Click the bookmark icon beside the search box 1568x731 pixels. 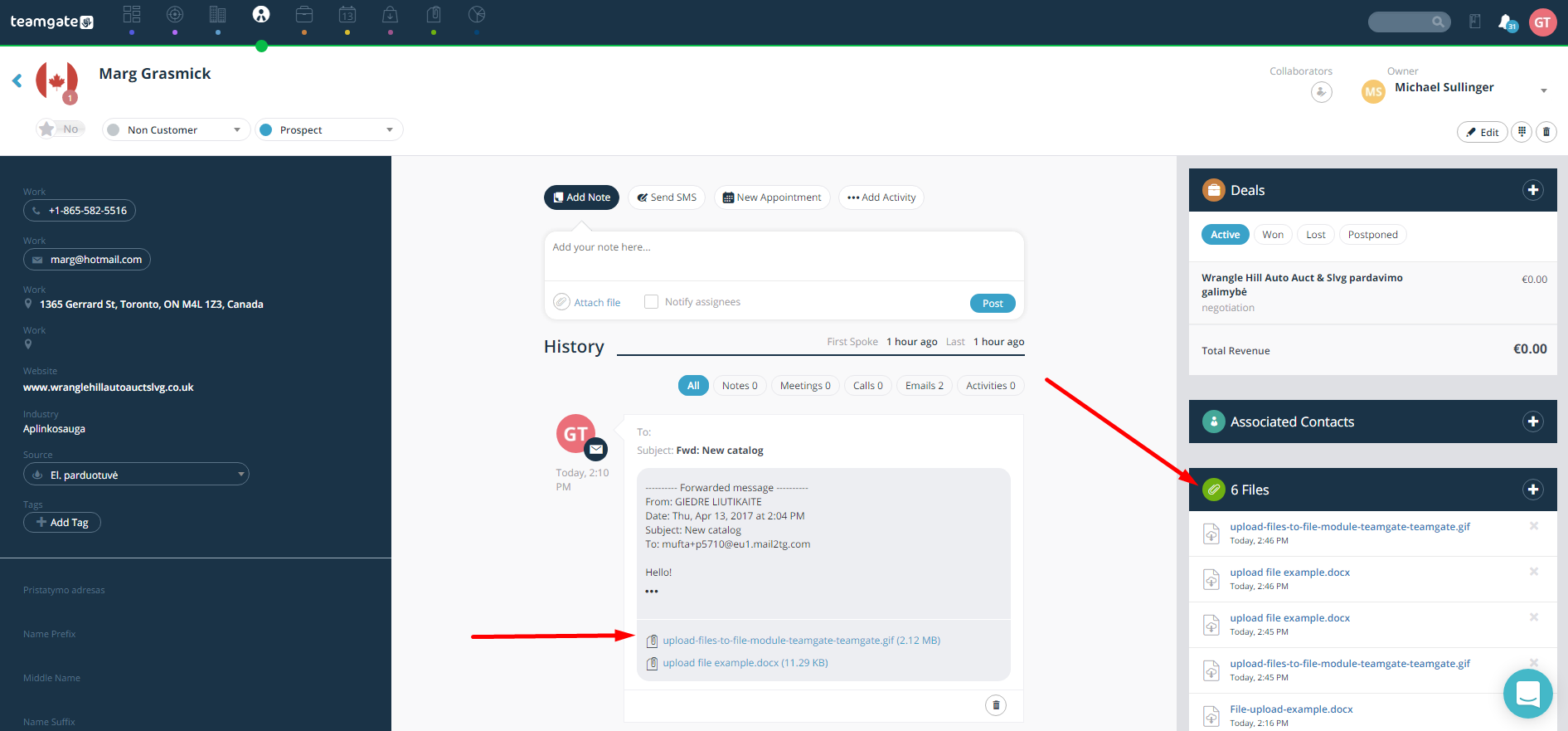1475,22
